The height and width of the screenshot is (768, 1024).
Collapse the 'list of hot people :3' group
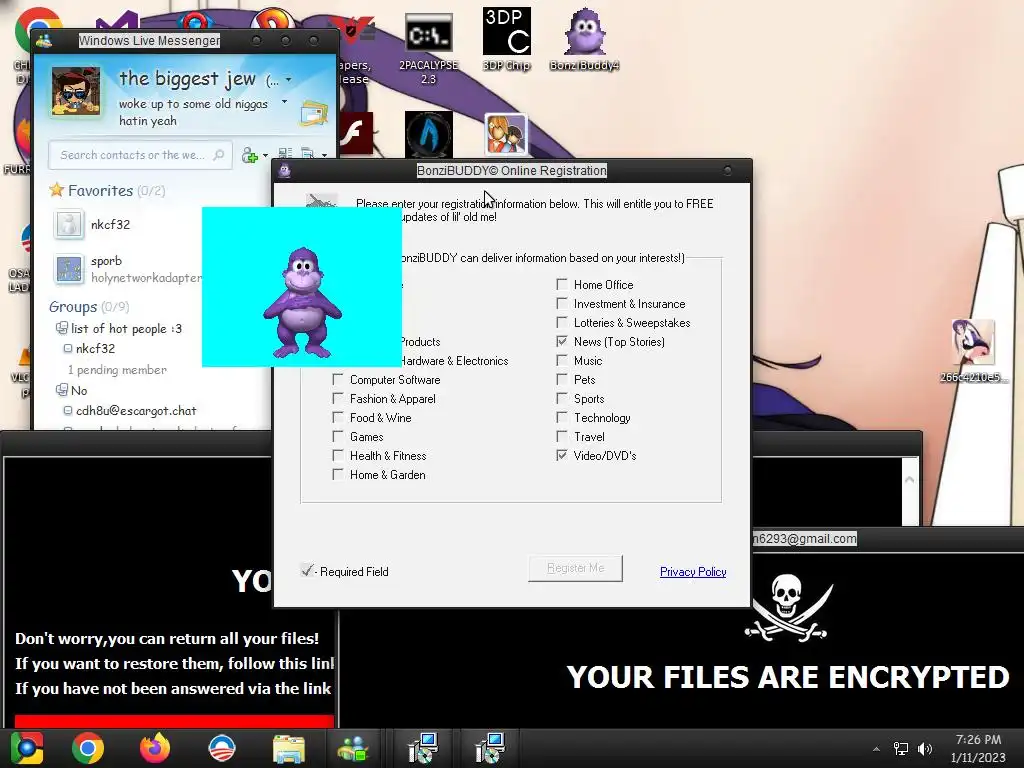click(x=120, y=328)
